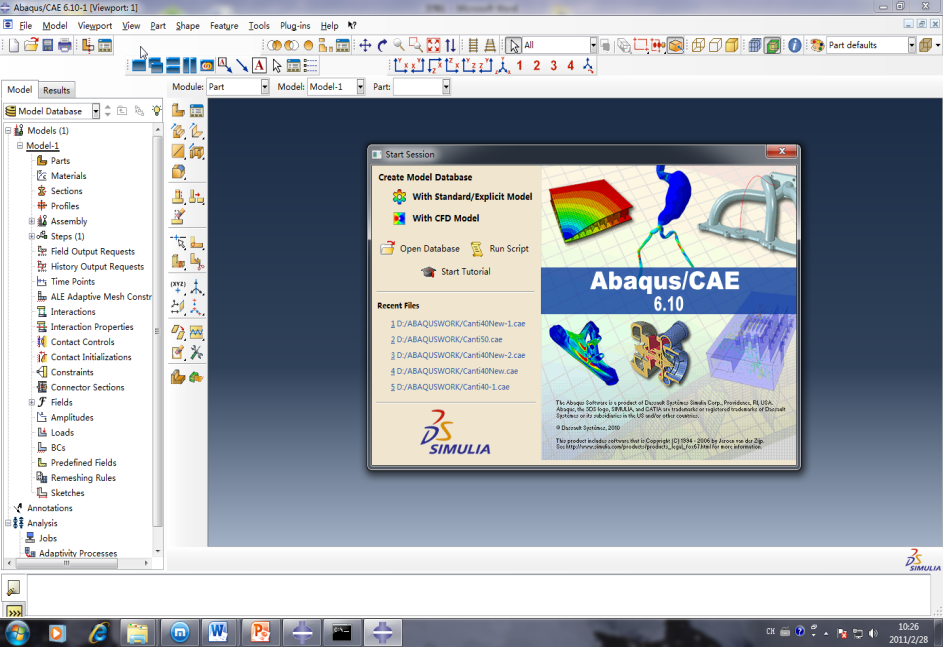Open a file with the folder toolbar icon

click(31, 45)
